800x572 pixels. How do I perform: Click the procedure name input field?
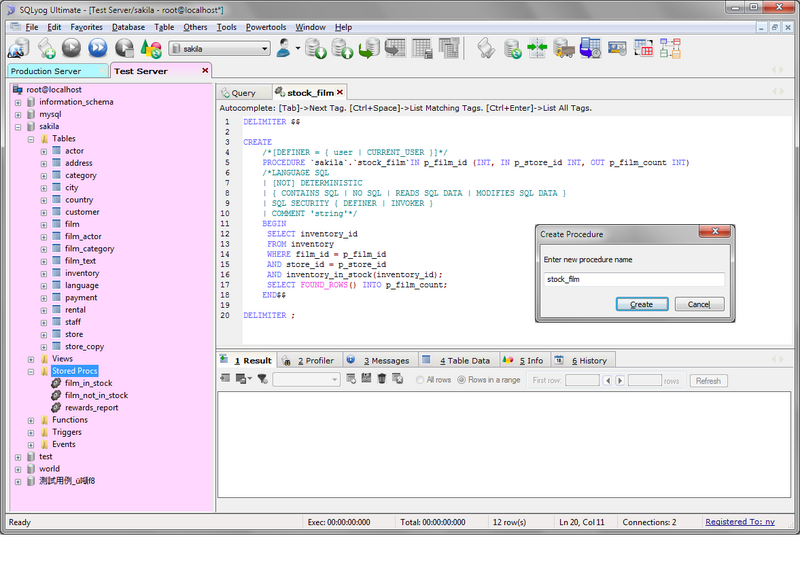pos(633,280)
